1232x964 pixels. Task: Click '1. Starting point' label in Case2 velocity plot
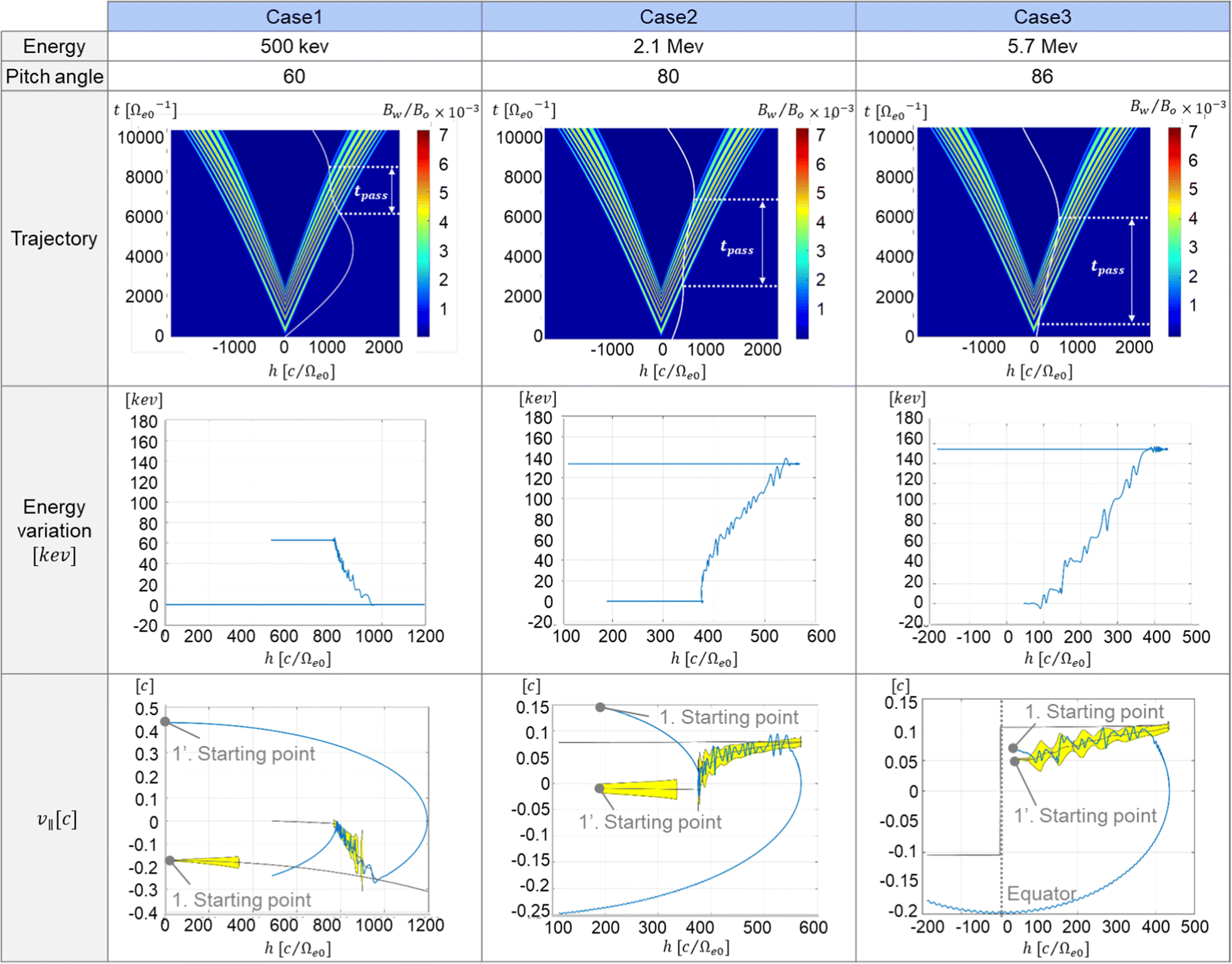click(729, 717)
